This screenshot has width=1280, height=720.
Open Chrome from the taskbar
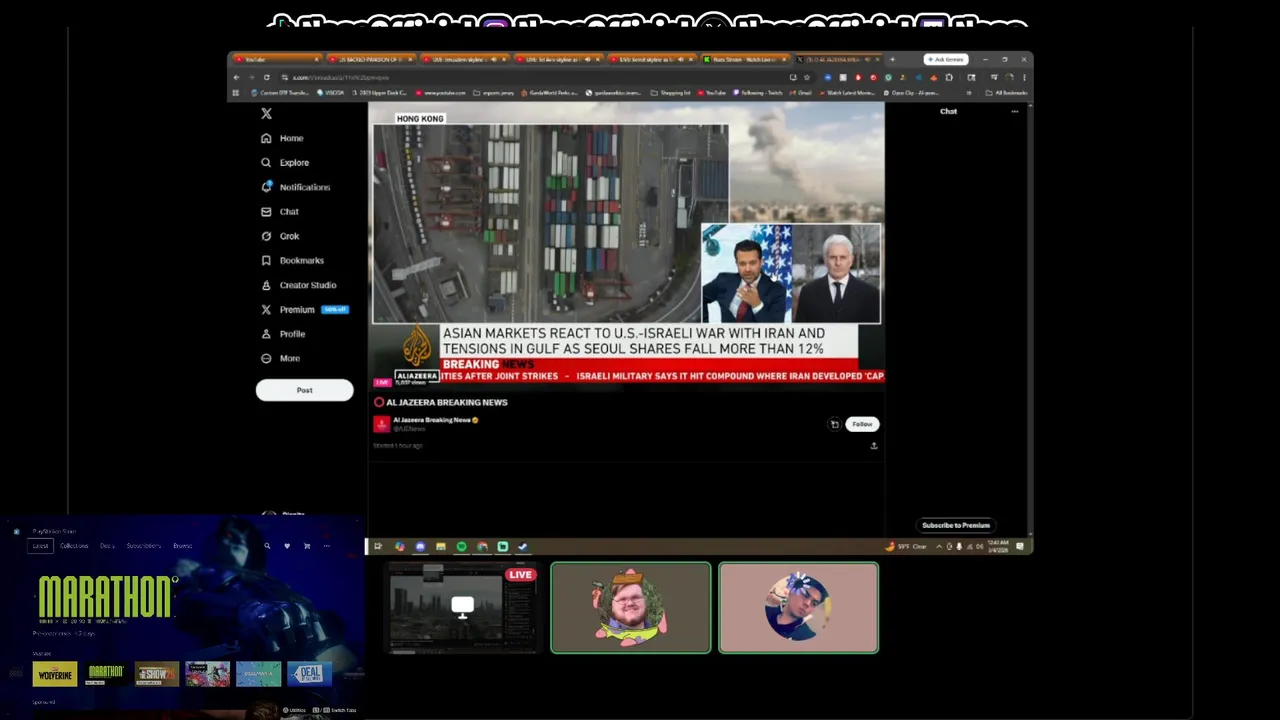tap(482, 546)
